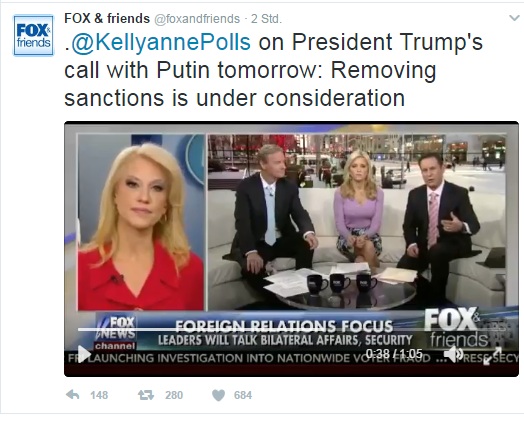The height and width of the screenshot is (430, 524).
Task: View the 280 retweets count
Action: click(x=174, y=395)
